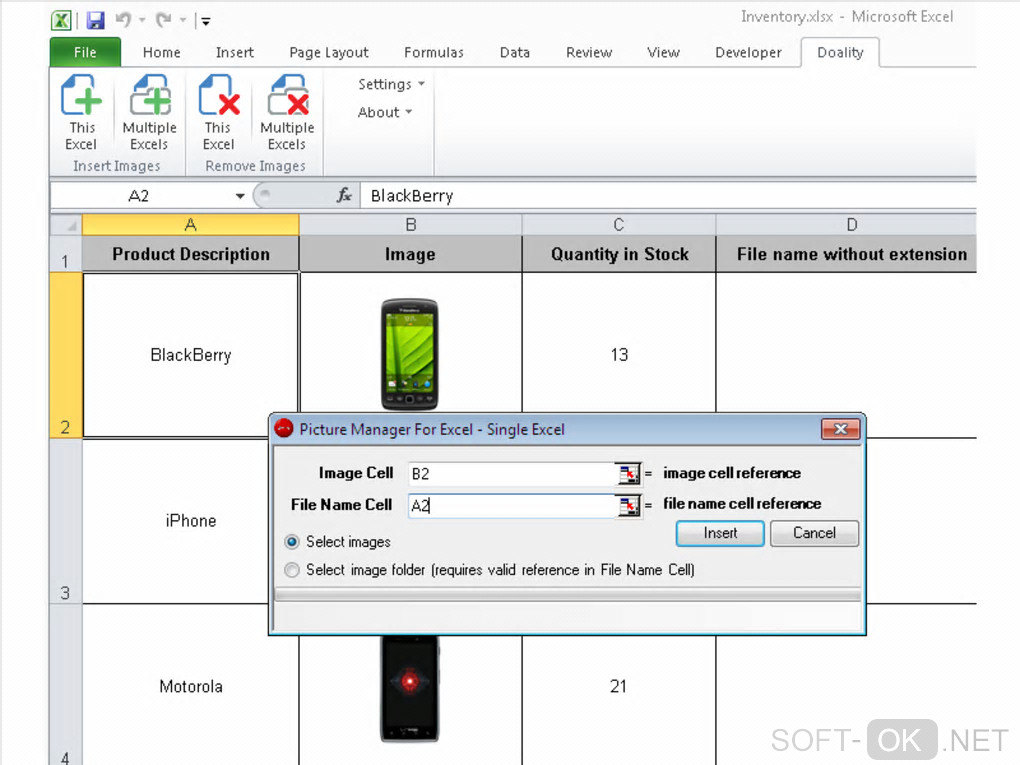
Task: Click the Image header cell
Action: point(410,254)
